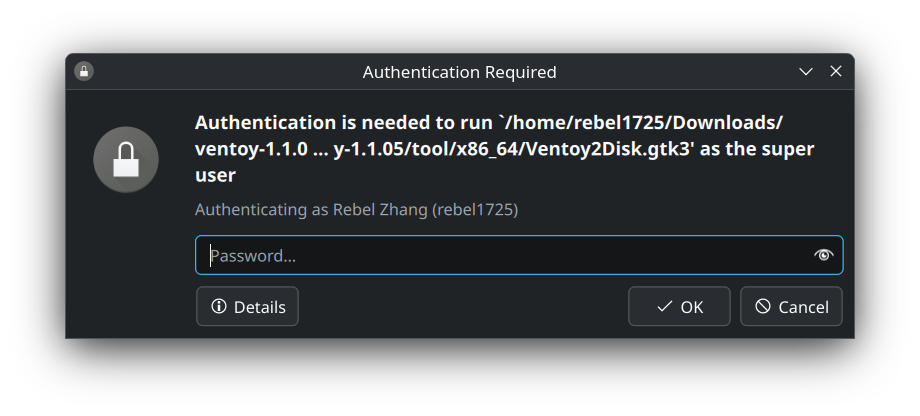Focus the Password input field

click(519, 255)
